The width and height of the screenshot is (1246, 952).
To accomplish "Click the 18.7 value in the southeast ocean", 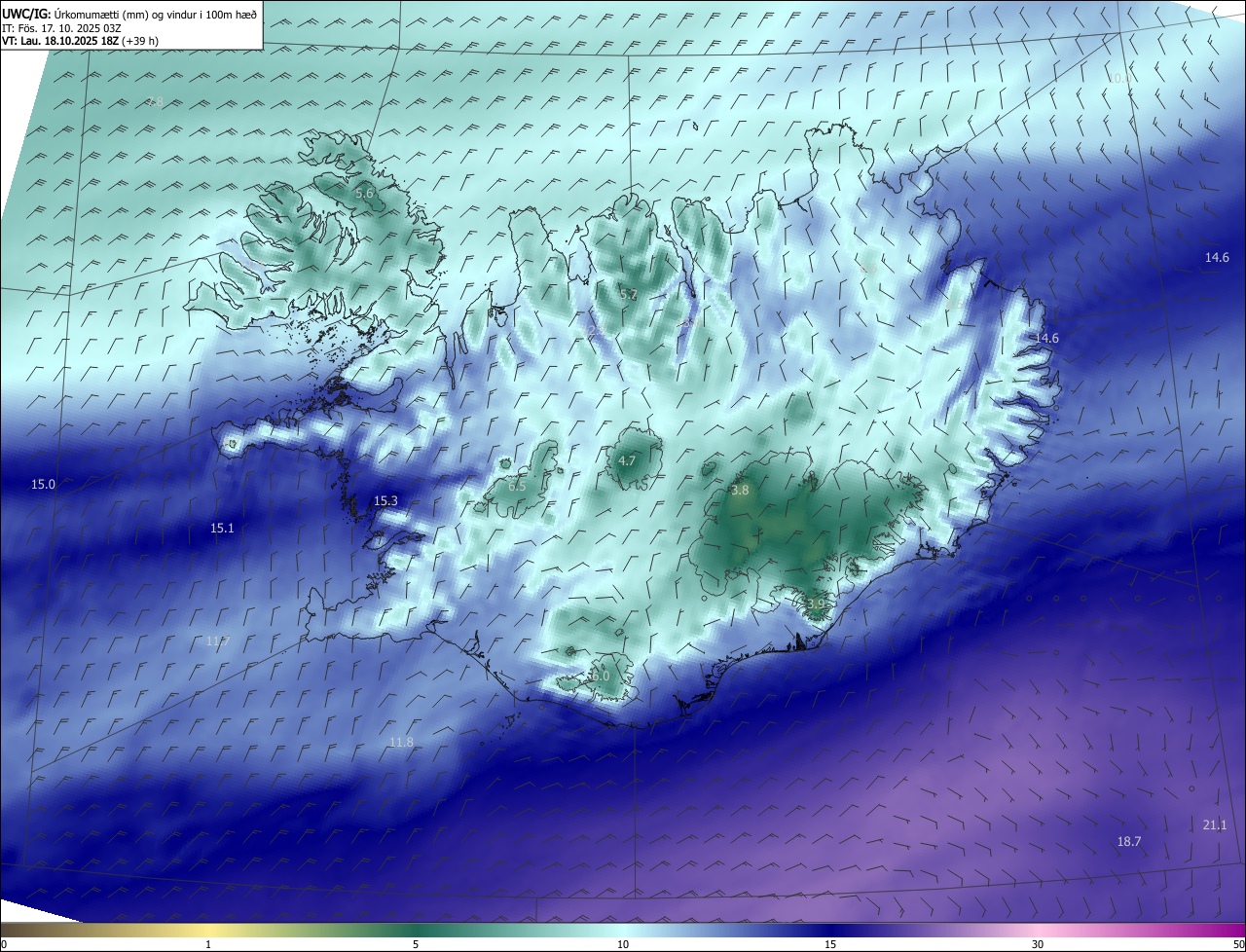I will 1129,841.
